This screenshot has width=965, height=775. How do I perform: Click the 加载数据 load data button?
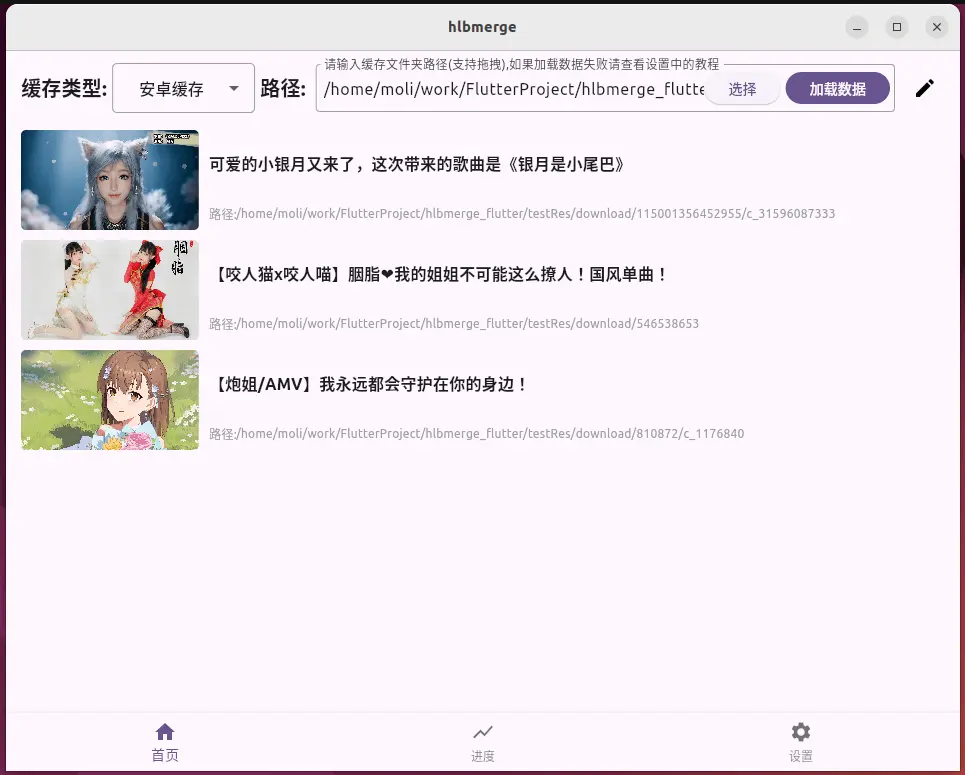tap(839, 88)
